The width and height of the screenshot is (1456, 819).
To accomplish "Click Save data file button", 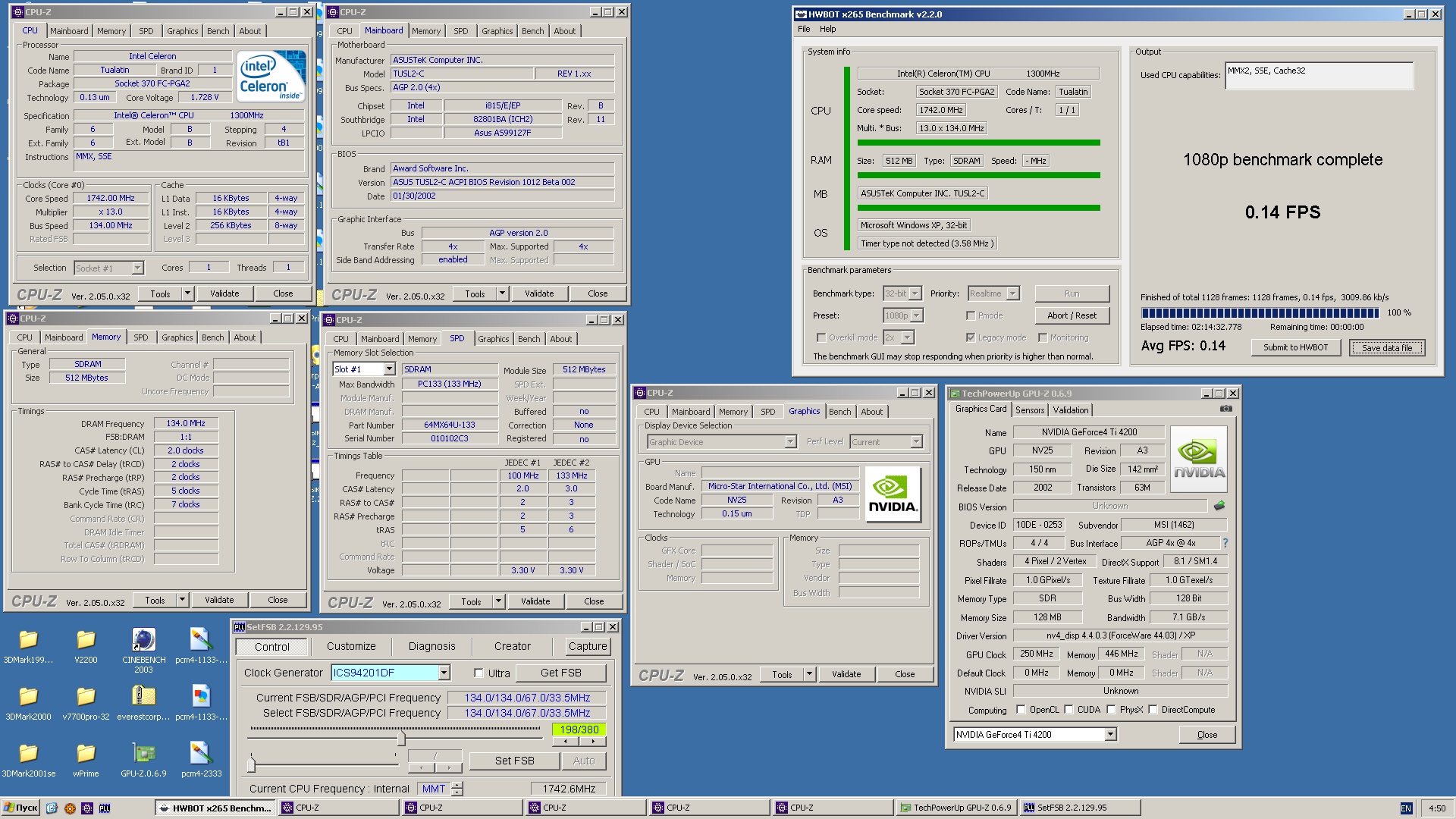I will click(x=1387, y=347).
